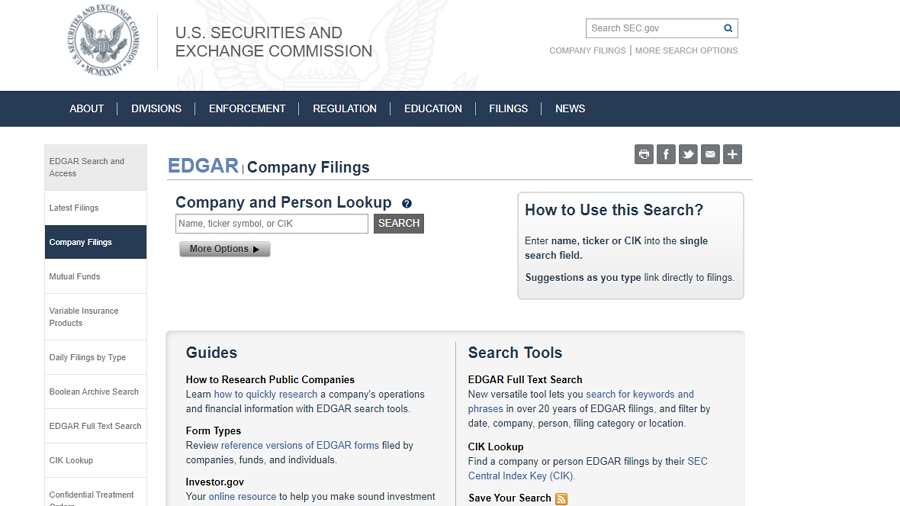Select Mutual Funds in sidebar
This screenshot has height=506, width=900.
(x=95, y=277)
